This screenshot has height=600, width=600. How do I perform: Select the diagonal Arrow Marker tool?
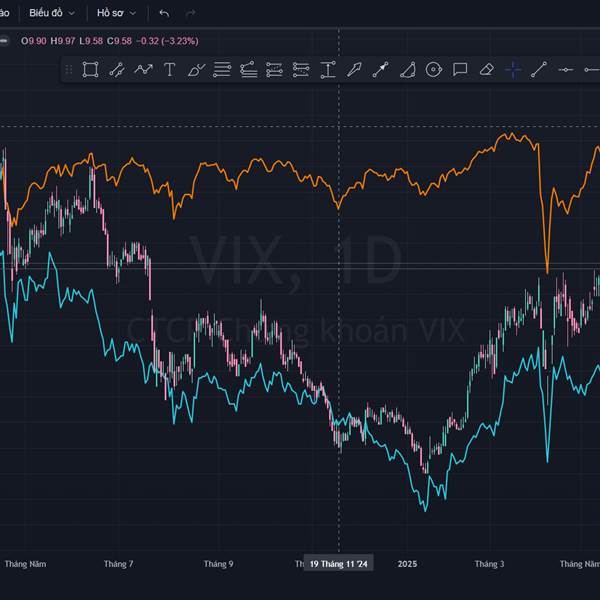tap(354, 70)
